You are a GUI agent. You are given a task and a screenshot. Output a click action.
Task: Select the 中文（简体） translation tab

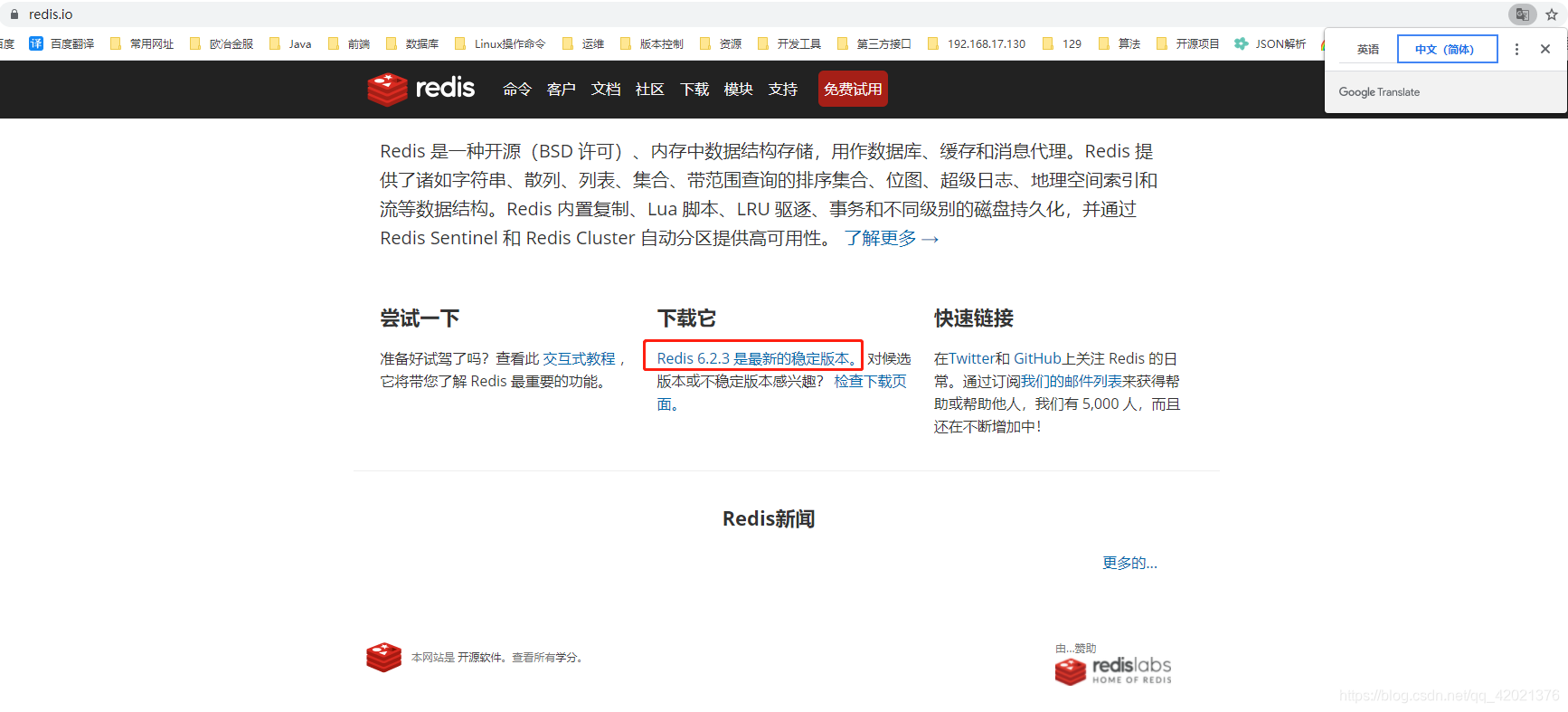[x=1447, y=49]
